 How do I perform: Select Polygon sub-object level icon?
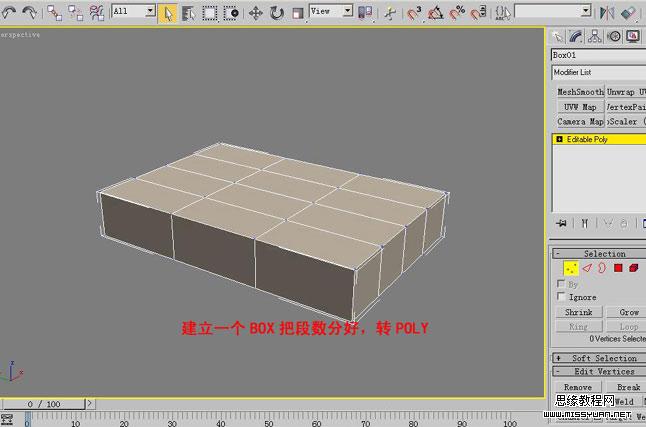tap(618, 268)
